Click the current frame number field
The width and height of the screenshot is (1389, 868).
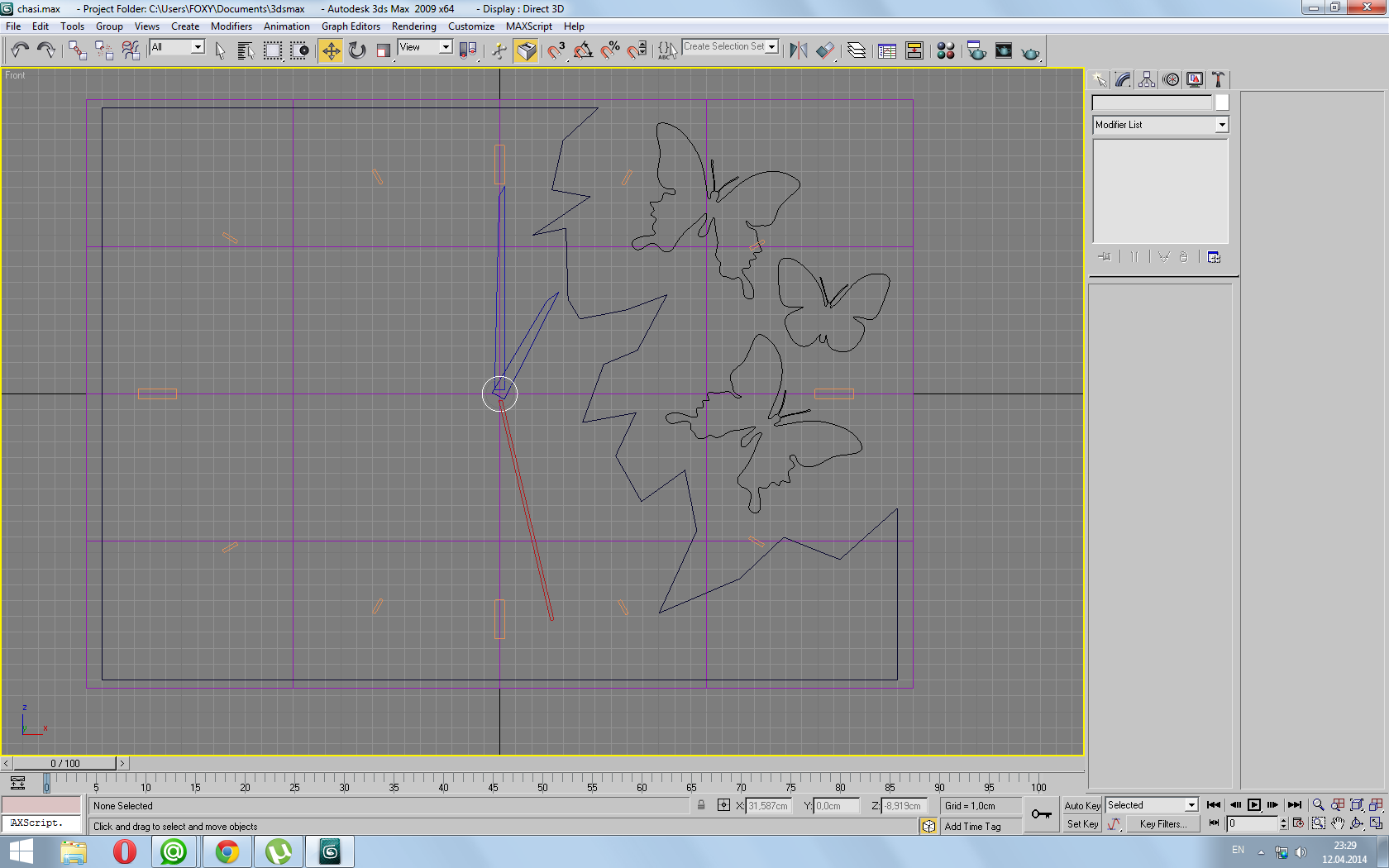point(1253,823)
